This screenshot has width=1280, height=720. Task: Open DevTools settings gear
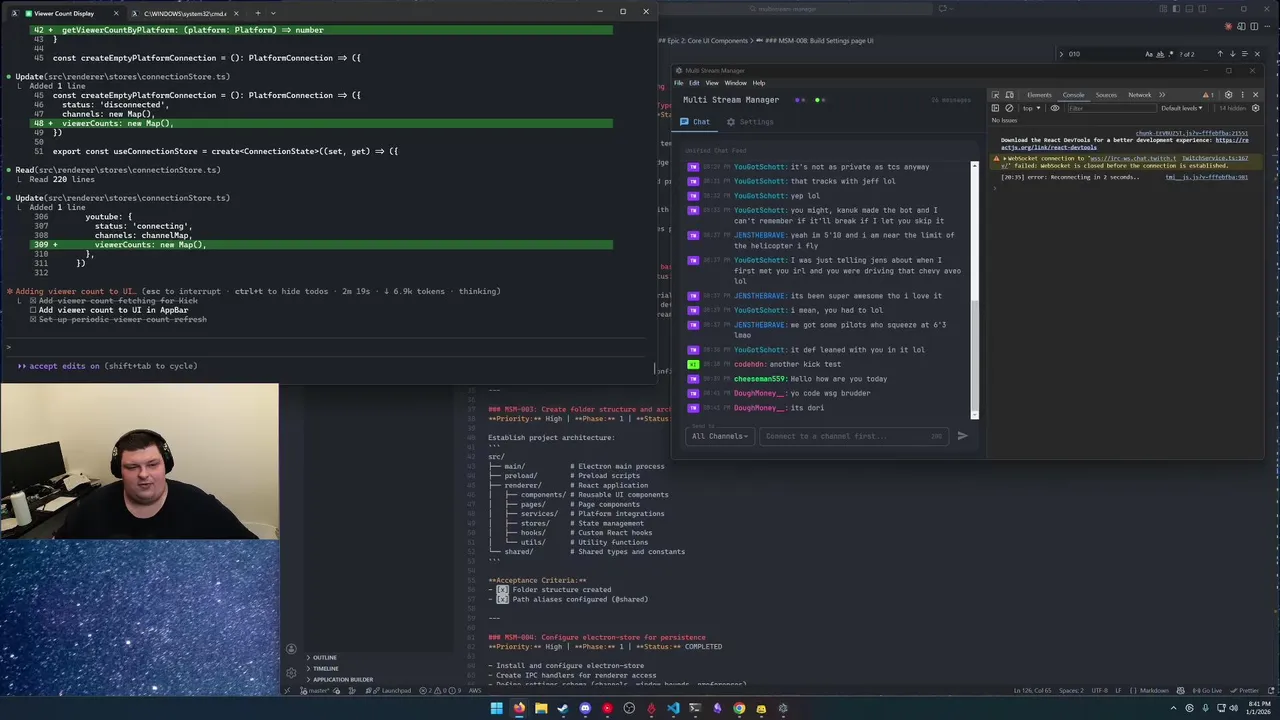[1228, 95]
